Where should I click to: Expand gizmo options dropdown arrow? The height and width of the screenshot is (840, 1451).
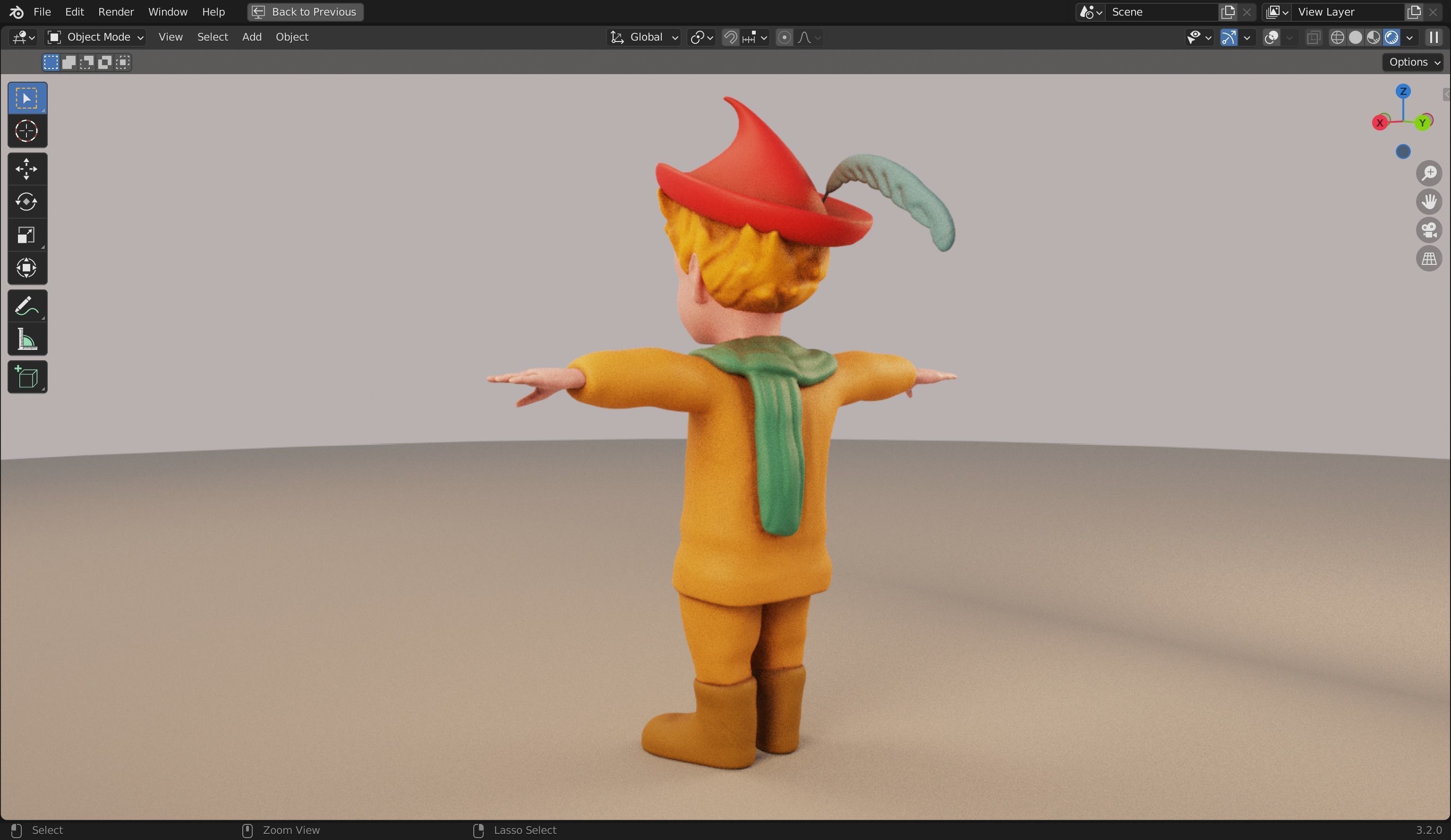click(1246, 37)
